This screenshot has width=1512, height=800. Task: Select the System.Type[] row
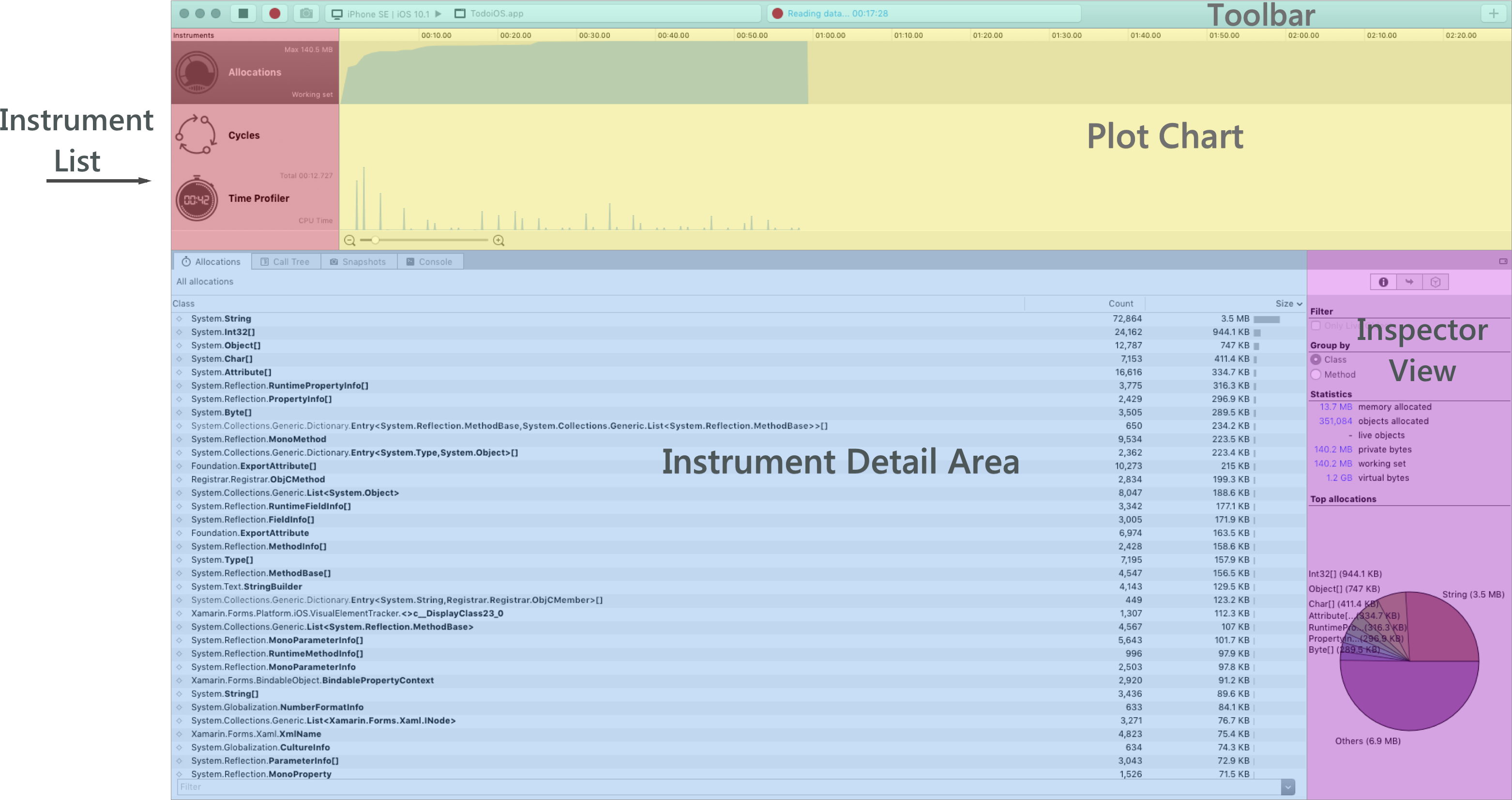pos(739,560)
